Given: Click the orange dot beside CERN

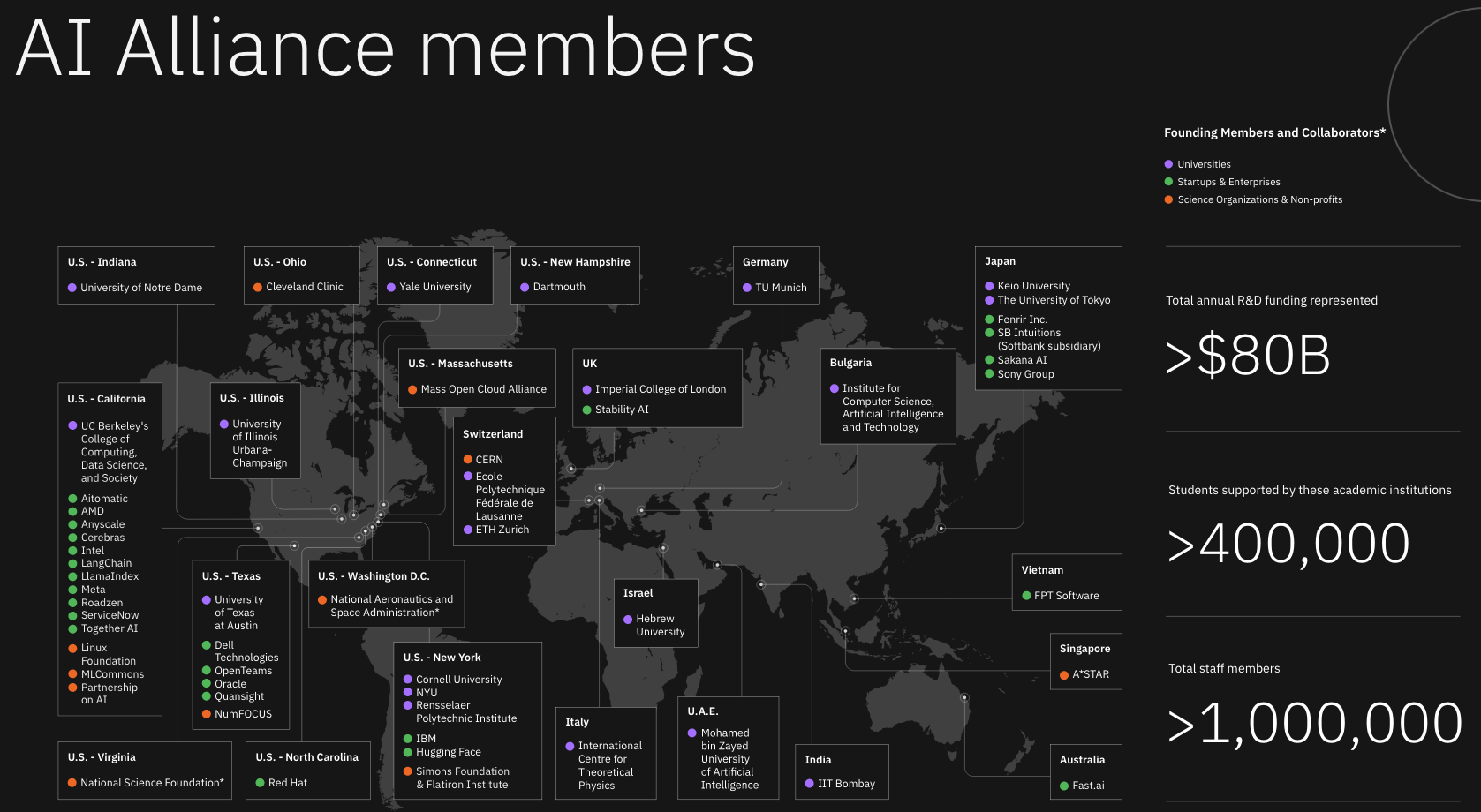Looking at the screenshot, I should point(466,459).
